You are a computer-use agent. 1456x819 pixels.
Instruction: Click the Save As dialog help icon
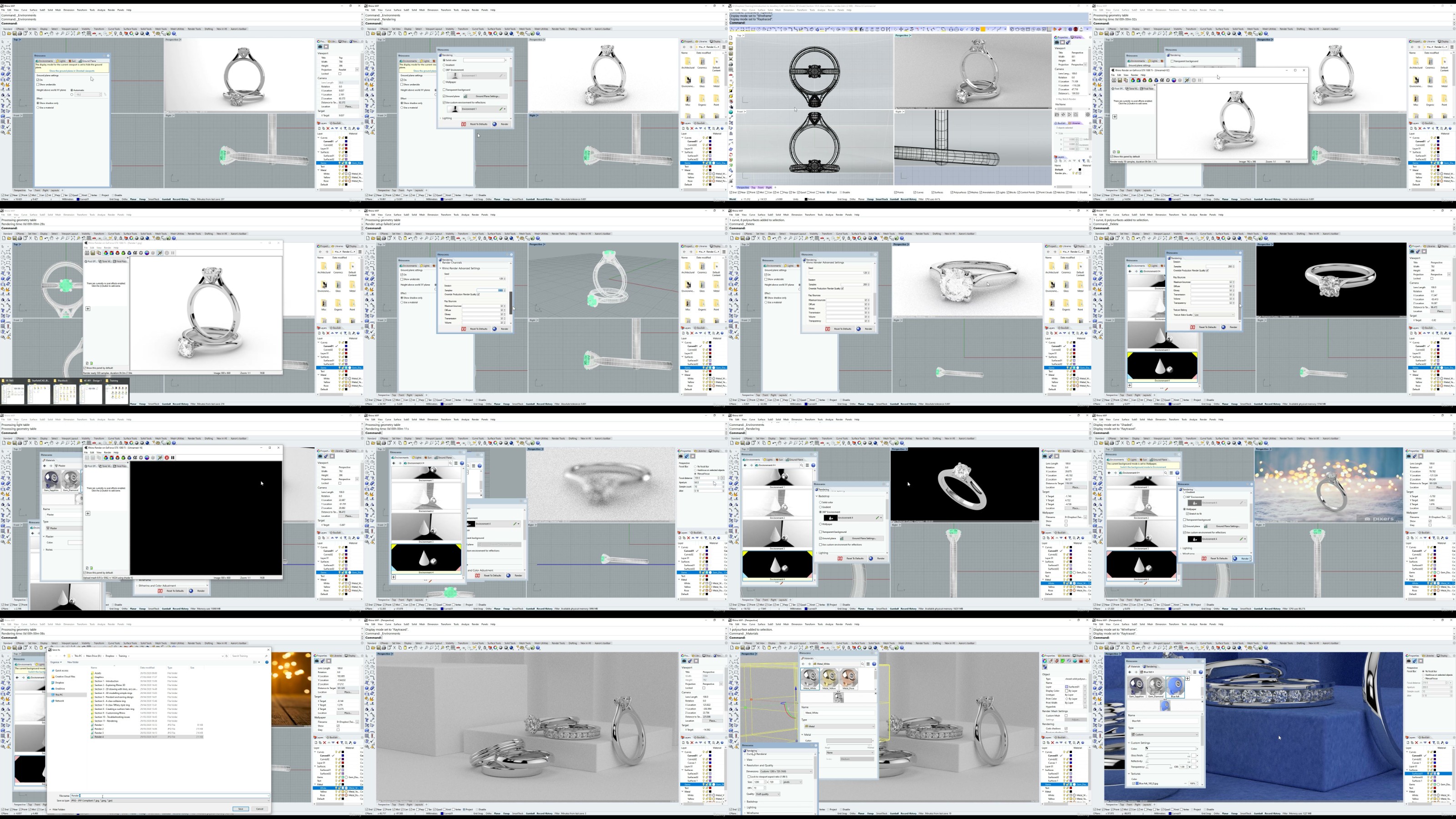click(x=267, y=662)
